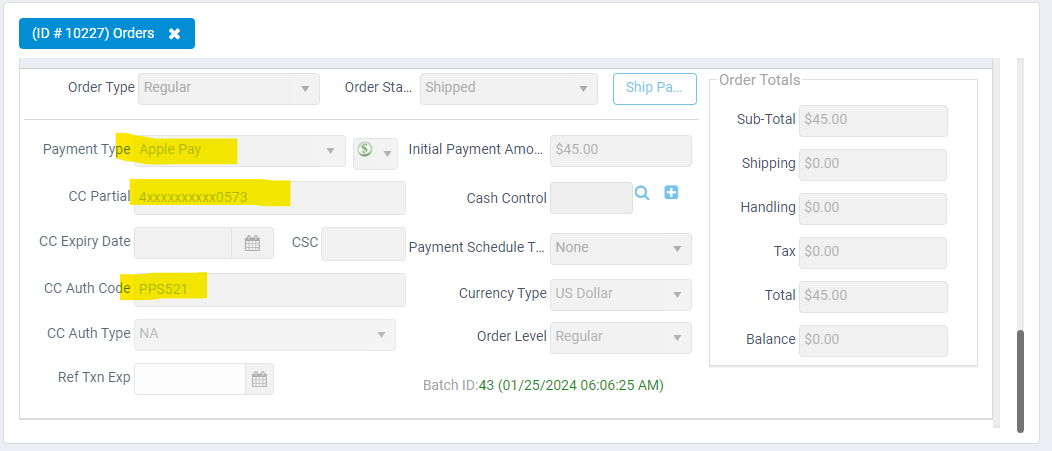Click the Initial Payment Amount field

pyautogui.click(x=621, y=151)
